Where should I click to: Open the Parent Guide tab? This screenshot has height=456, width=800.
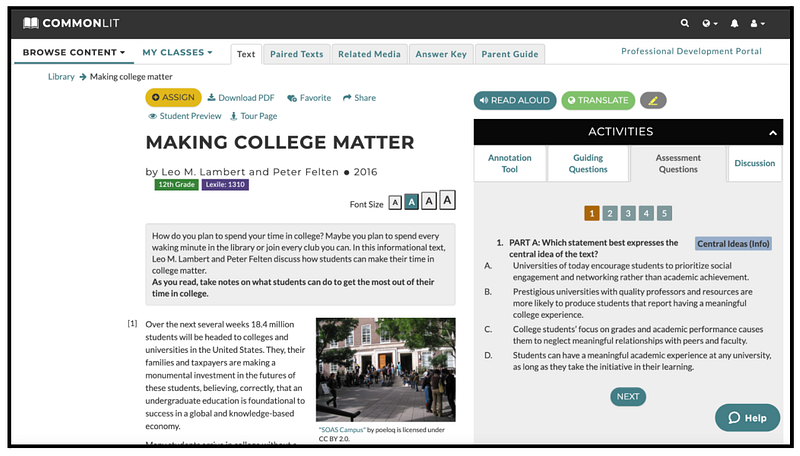pos(510,54)
